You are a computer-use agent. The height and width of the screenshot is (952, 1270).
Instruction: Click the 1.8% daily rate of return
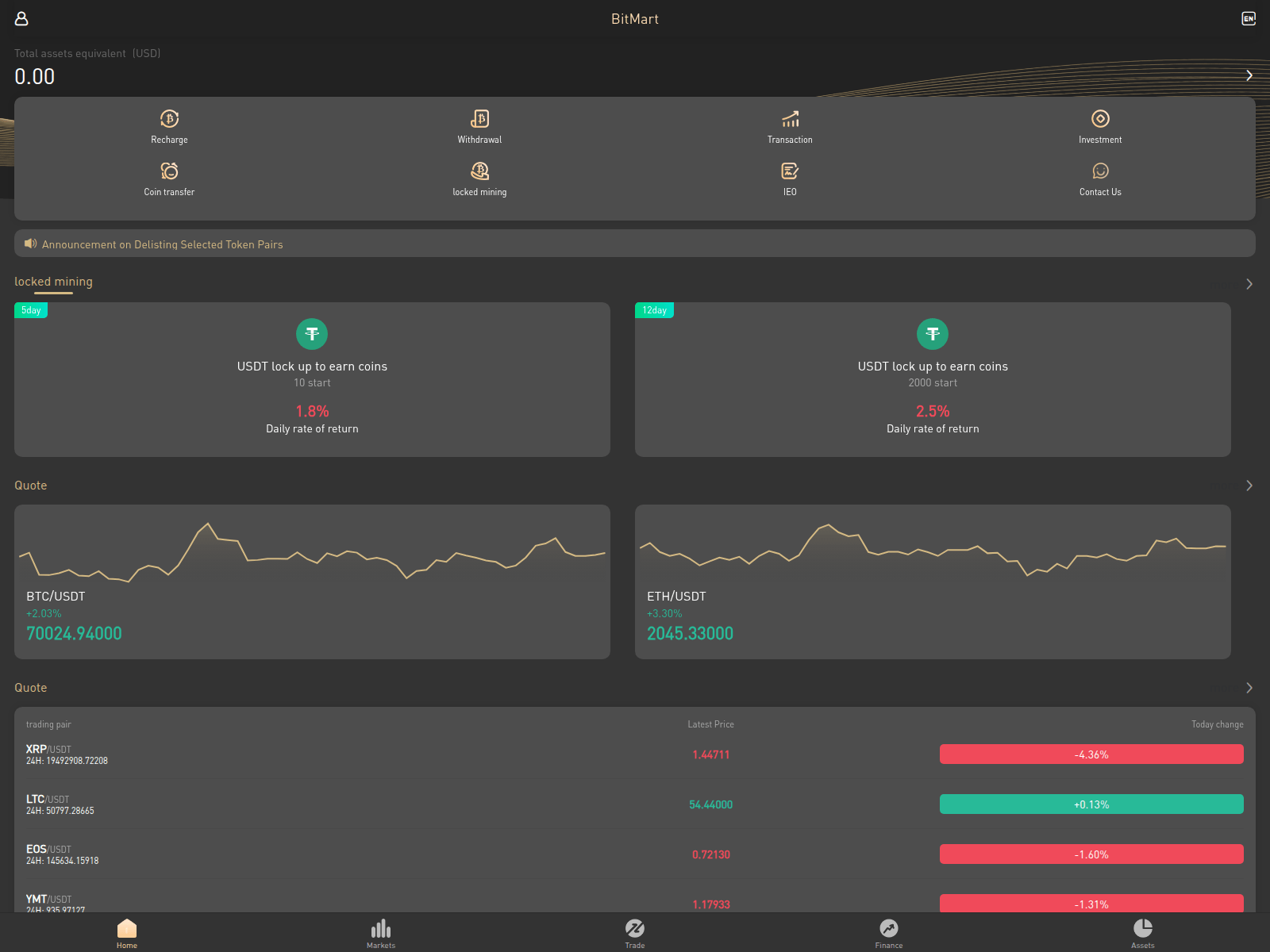312,411
